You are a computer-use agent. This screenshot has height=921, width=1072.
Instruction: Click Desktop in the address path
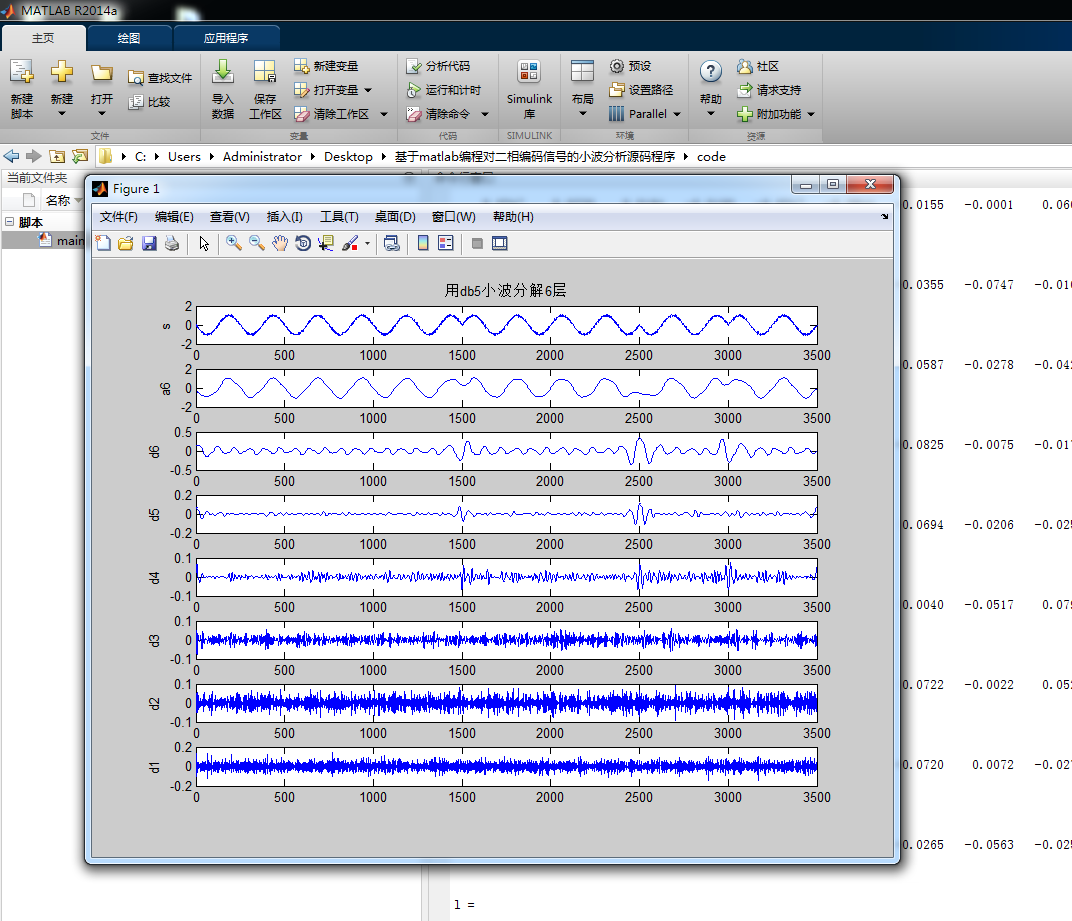[348, 157]
